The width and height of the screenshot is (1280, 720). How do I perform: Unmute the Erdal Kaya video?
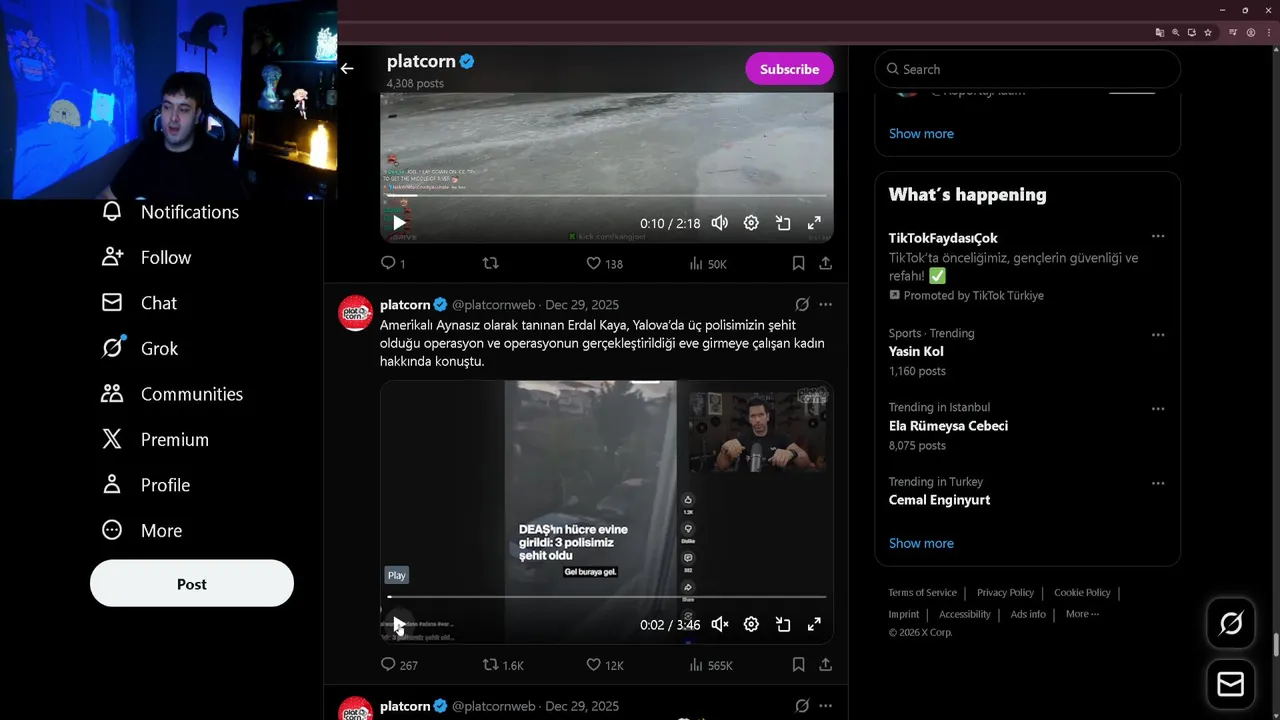[719, 624]
